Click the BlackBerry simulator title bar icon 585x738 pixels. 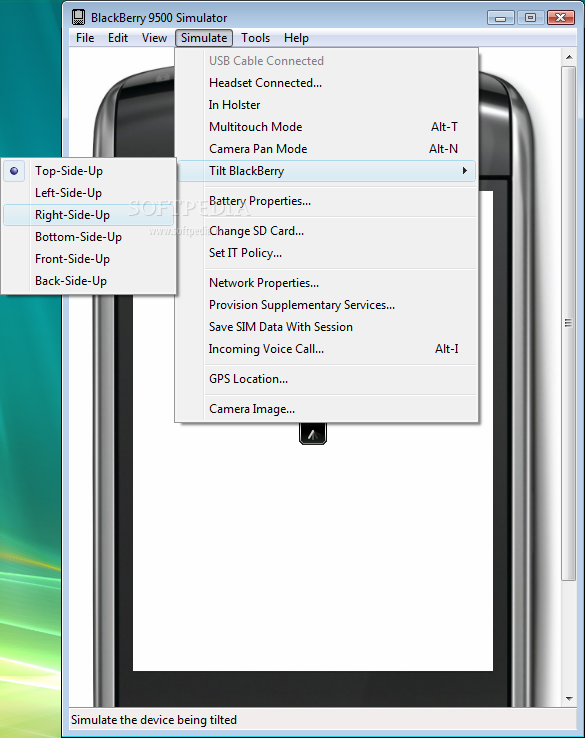(x=79, y=17)
